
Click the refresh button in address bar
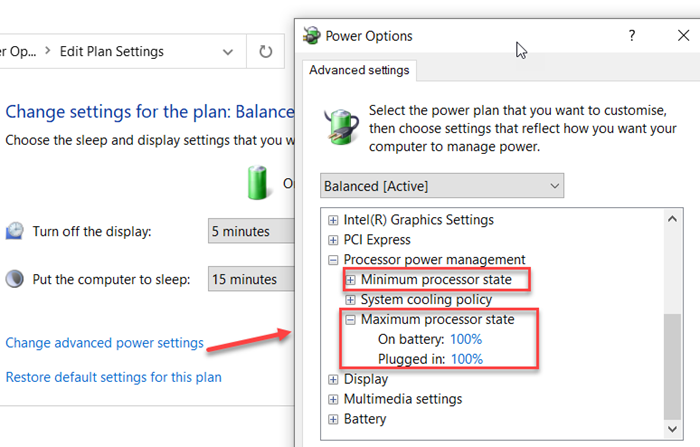pos(265,51)
